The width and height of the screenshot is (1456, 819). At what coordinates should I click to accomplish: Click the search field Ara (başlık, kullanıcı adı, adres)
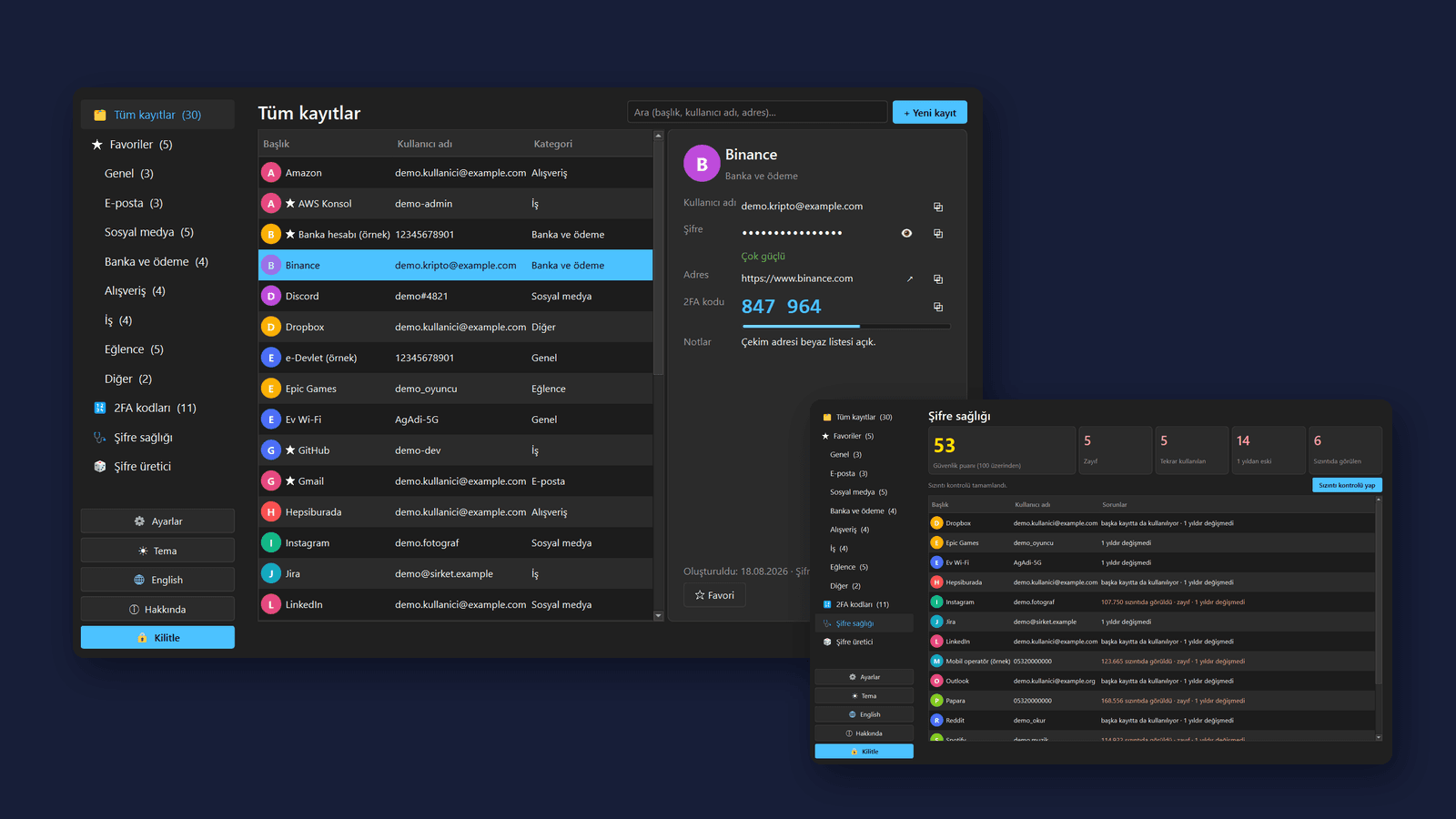(x=757, y=112)
